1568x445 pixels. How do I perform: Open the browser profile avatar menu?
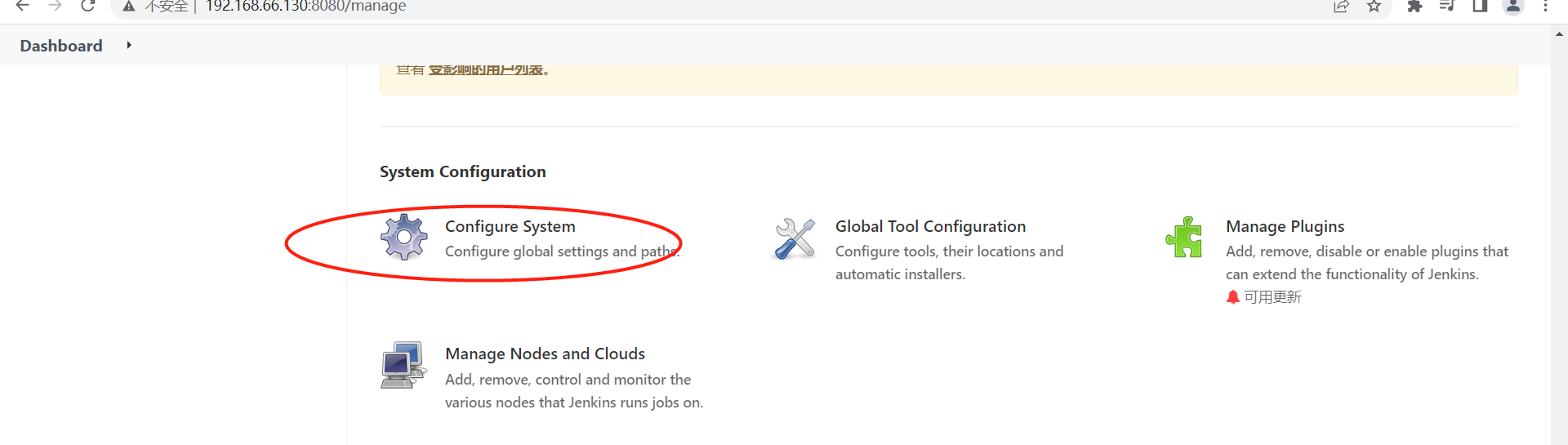point(1513,7)
